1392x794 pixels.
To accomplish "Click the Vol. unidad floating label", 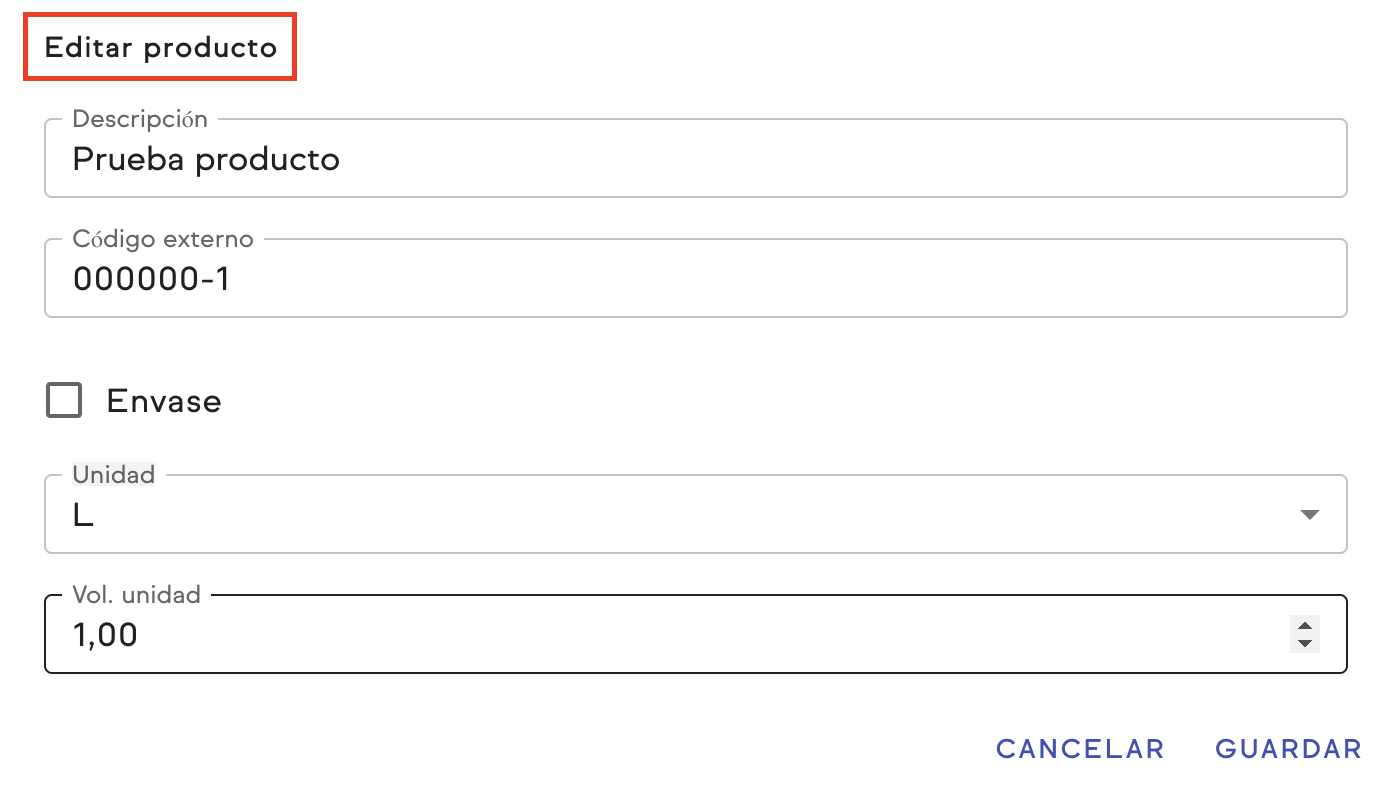I will [136, 595].
